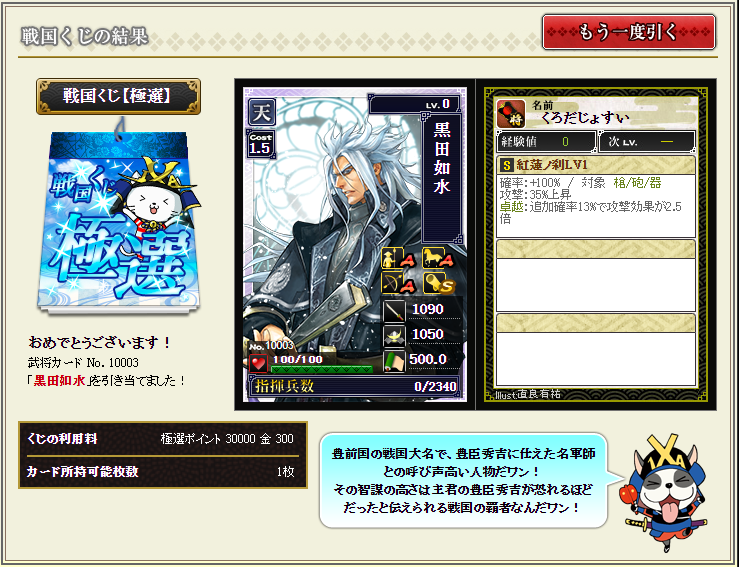The height and width of the screenshot is (567, 739).
Task: Click the green HP gauge bar
Action: [x=322, y=369]
